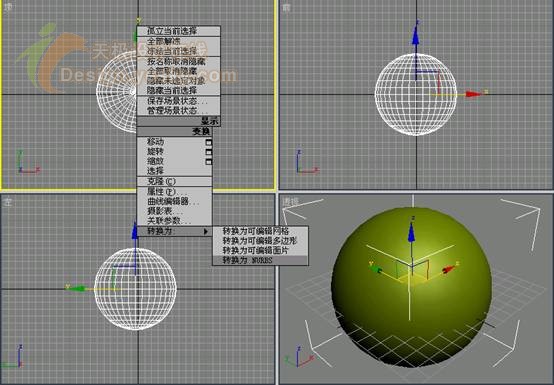Open 曲线编辑器... from the quad menu
554x385 pixels.
tap(175, 201)
